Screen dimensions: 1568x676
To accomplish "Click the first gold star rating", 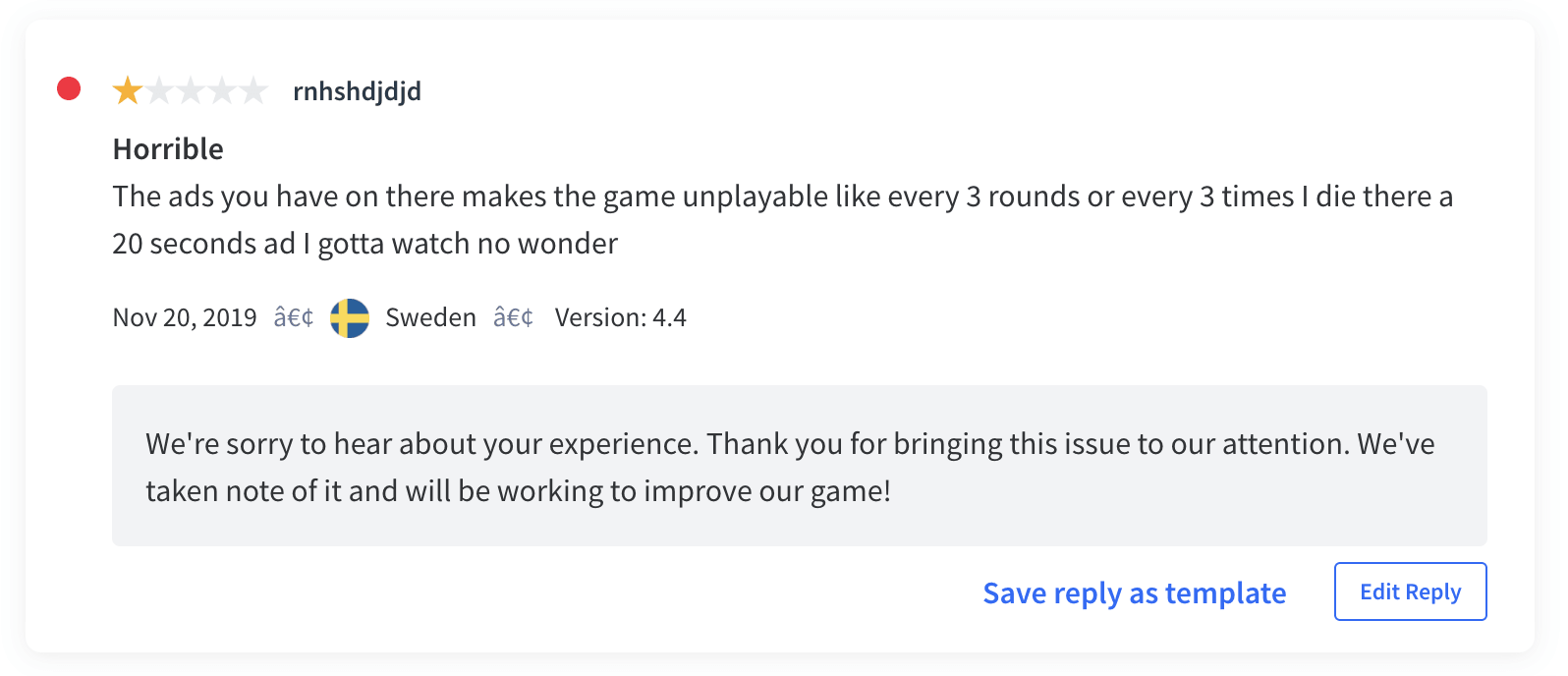I will point(128,90).
